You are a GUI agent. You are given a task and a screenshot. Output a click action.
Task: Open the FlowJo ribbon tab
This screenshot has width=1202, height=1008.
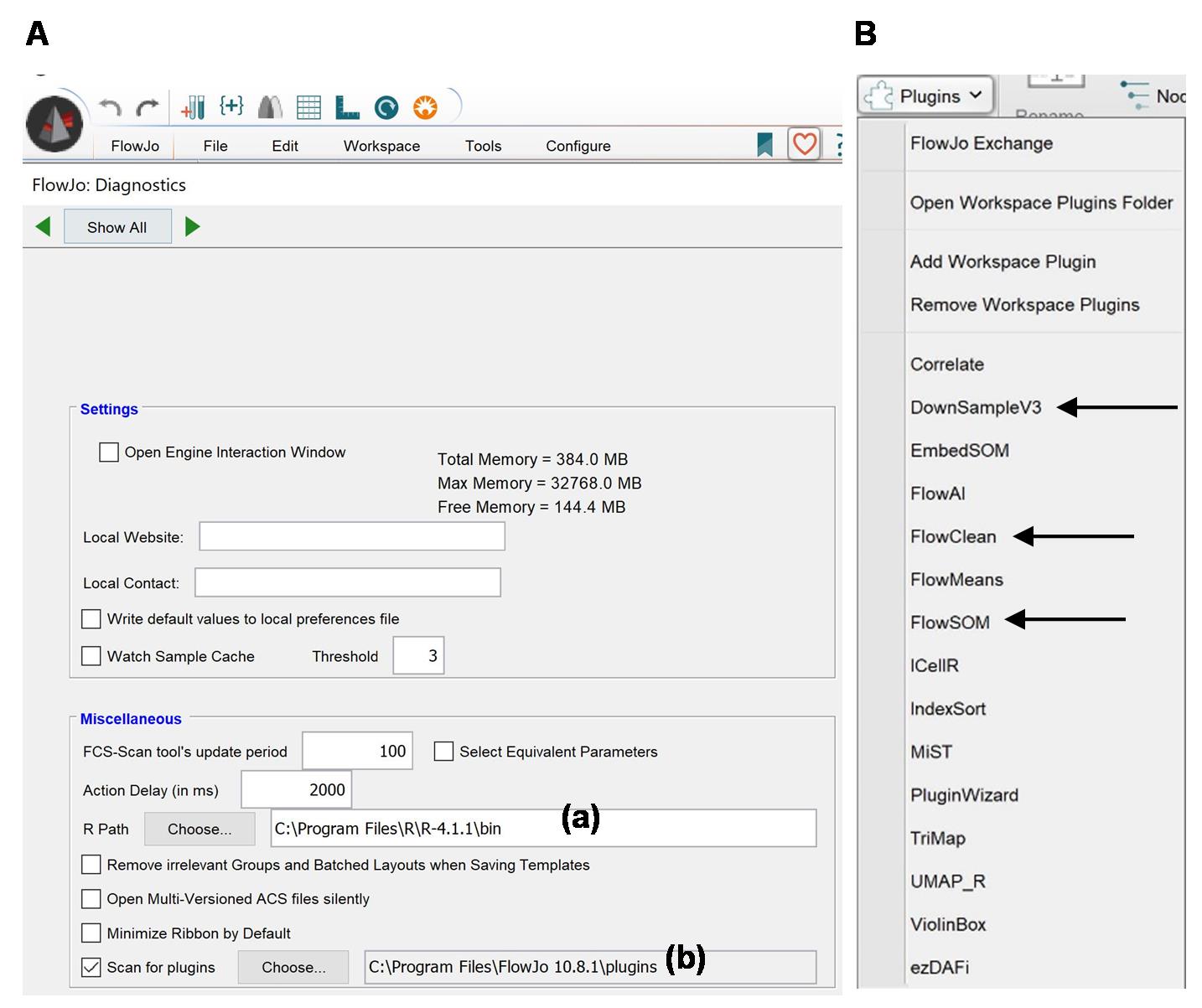135,146
